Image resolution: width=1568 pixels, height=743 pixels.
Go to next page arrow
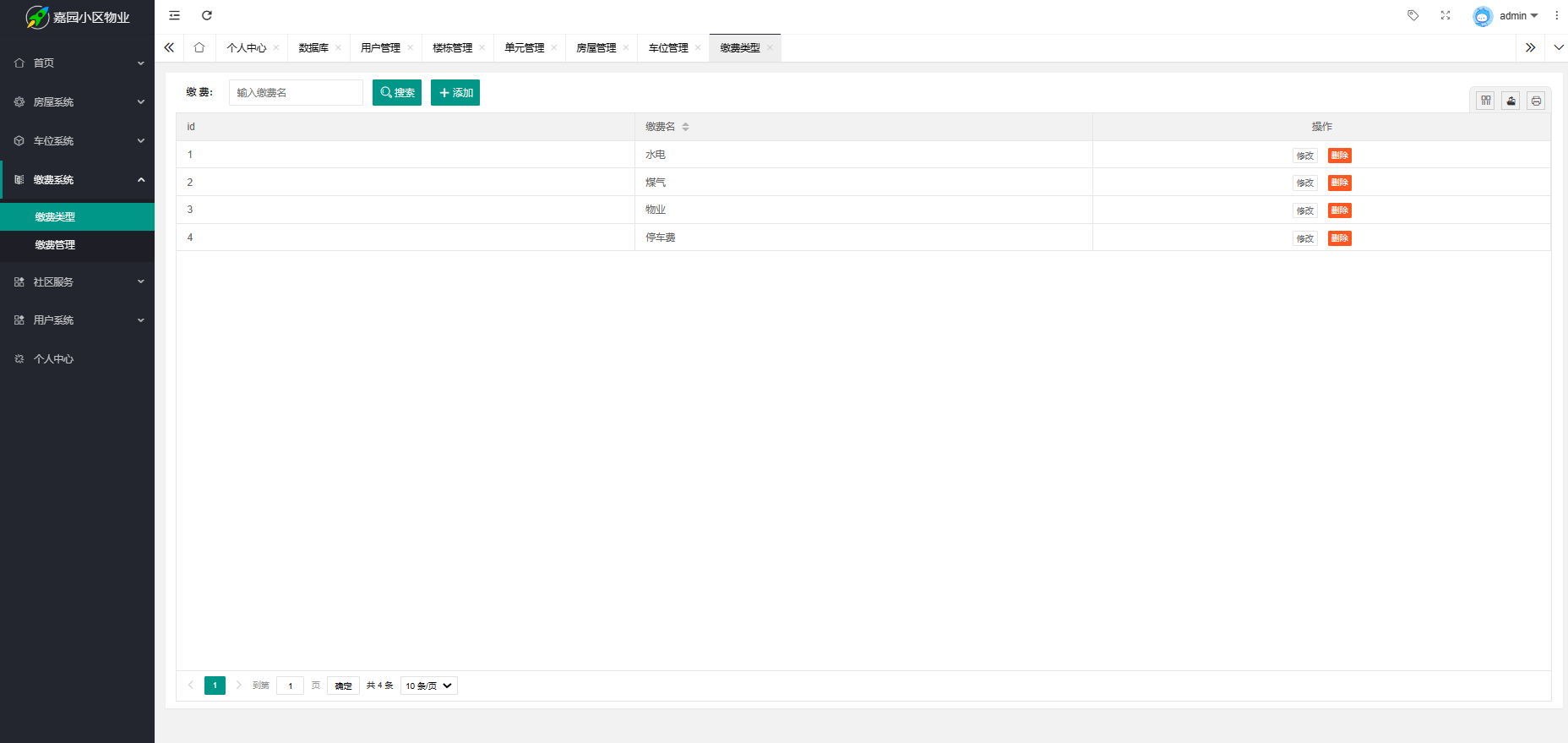tap(239, 686)
